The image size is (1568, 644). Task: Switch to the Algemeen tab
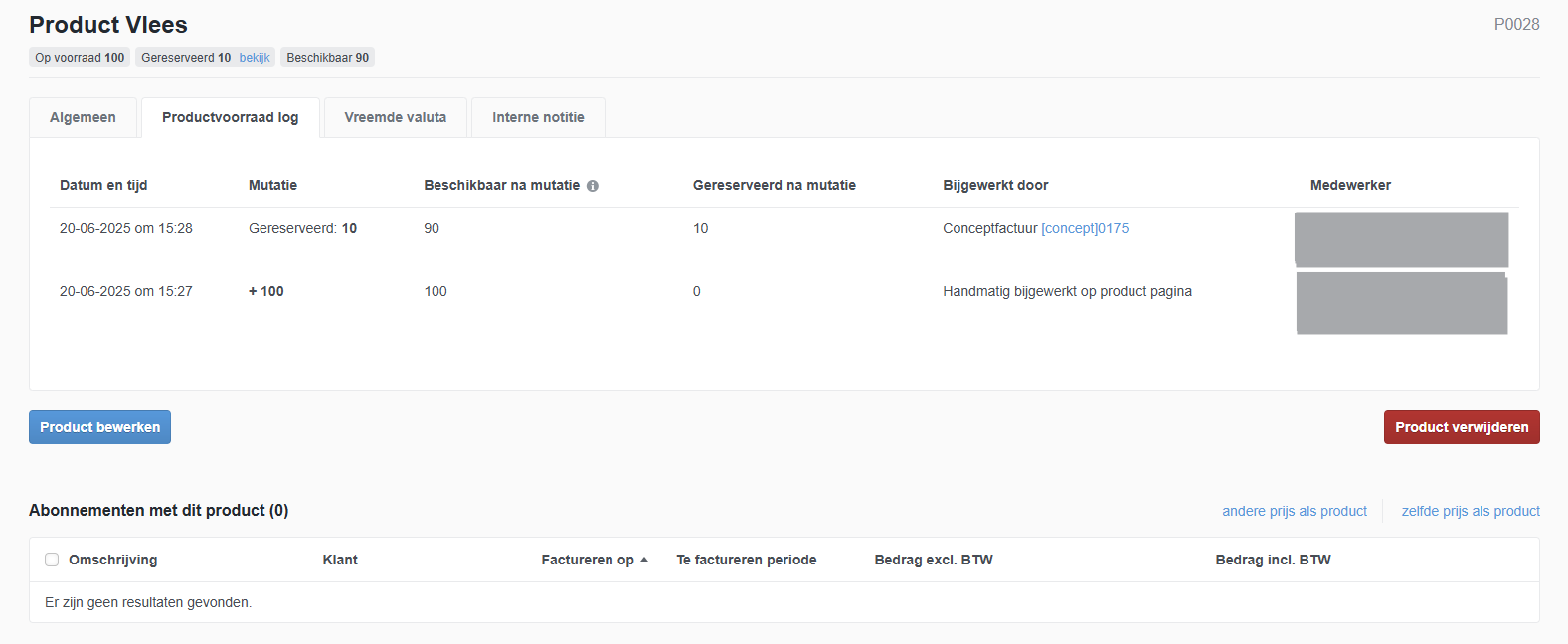pyautogui.click(x=83, y=117)
